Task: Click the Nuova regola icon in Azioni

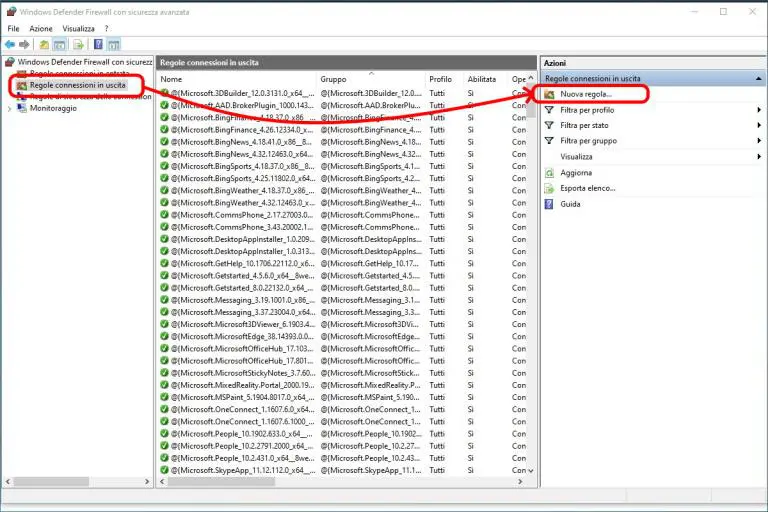Action: click(549, 94)
